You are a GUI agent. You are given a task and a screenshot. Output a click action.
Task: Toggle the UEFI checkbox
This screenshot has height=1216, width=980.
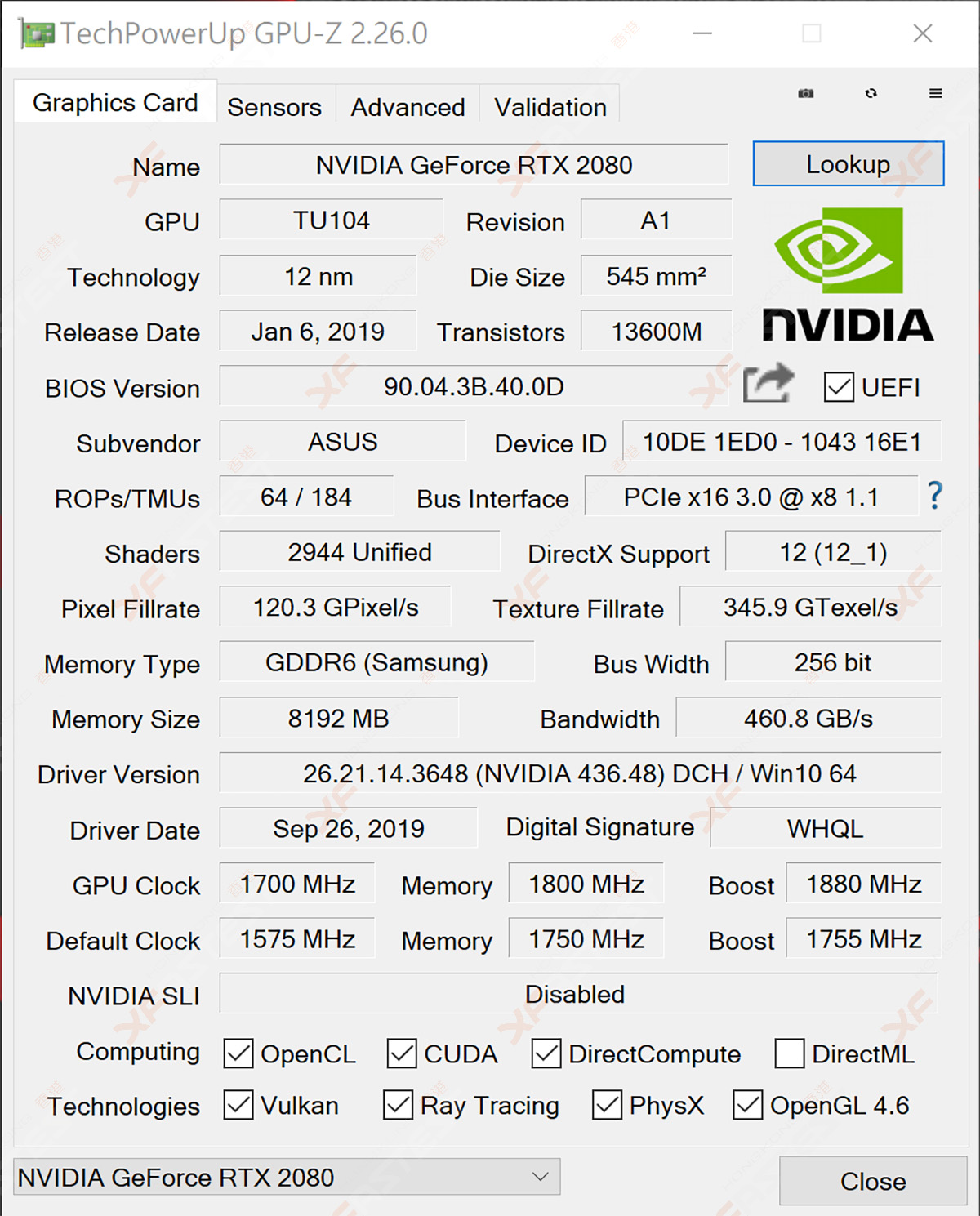click(x=839, y=387)
